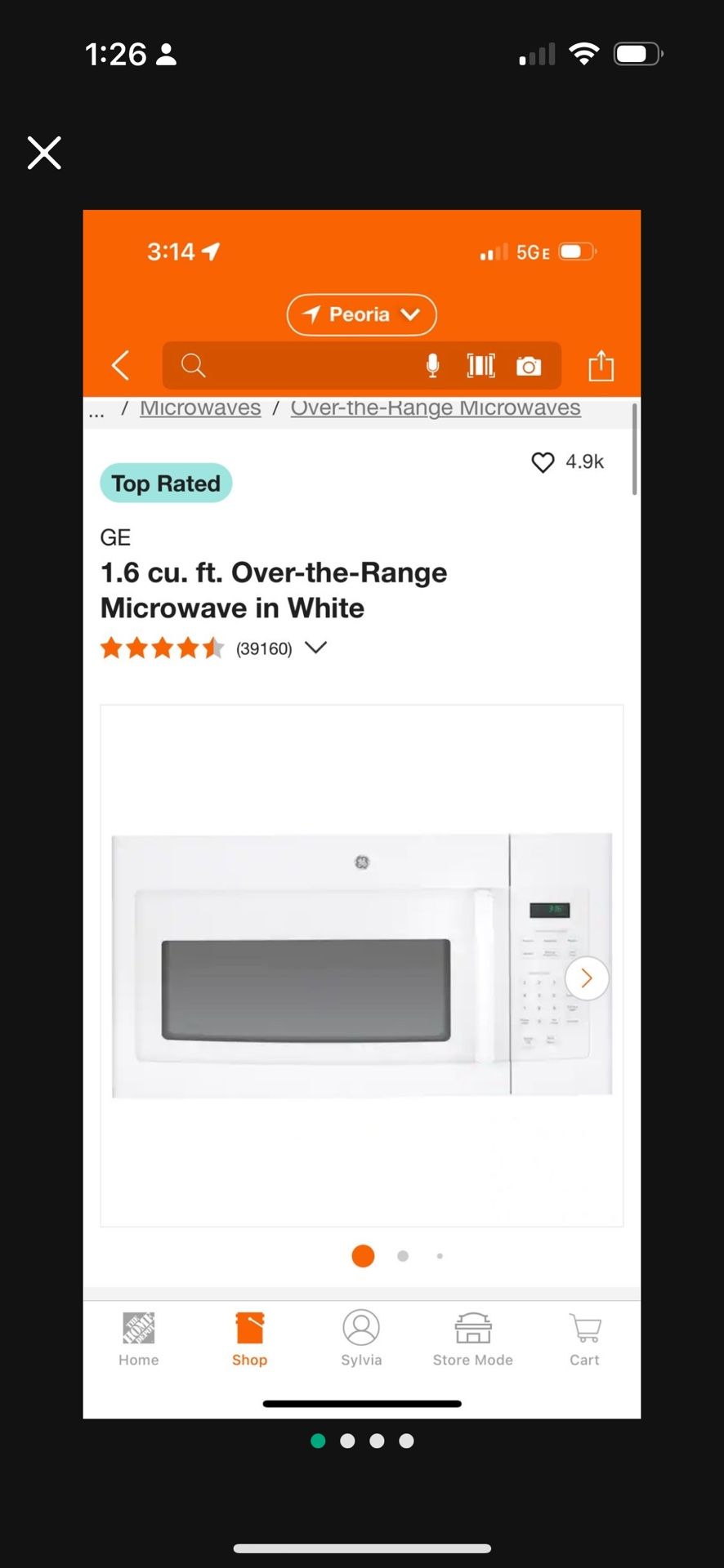Tap the share icon
The height and width of the screenshot is (1568, 724).
(x=601, y=365)
